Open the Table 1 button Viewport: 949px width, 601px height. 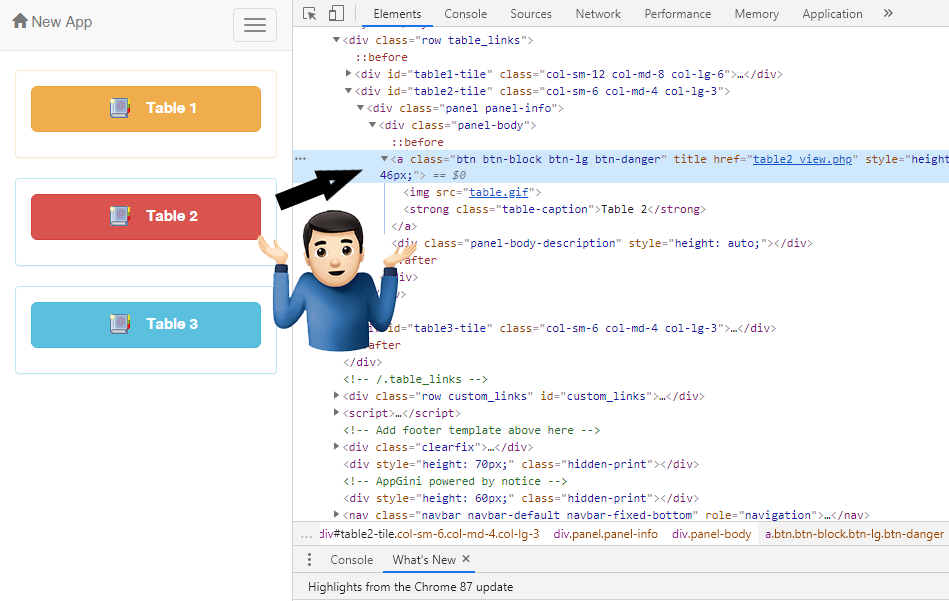tap(146, 109)
